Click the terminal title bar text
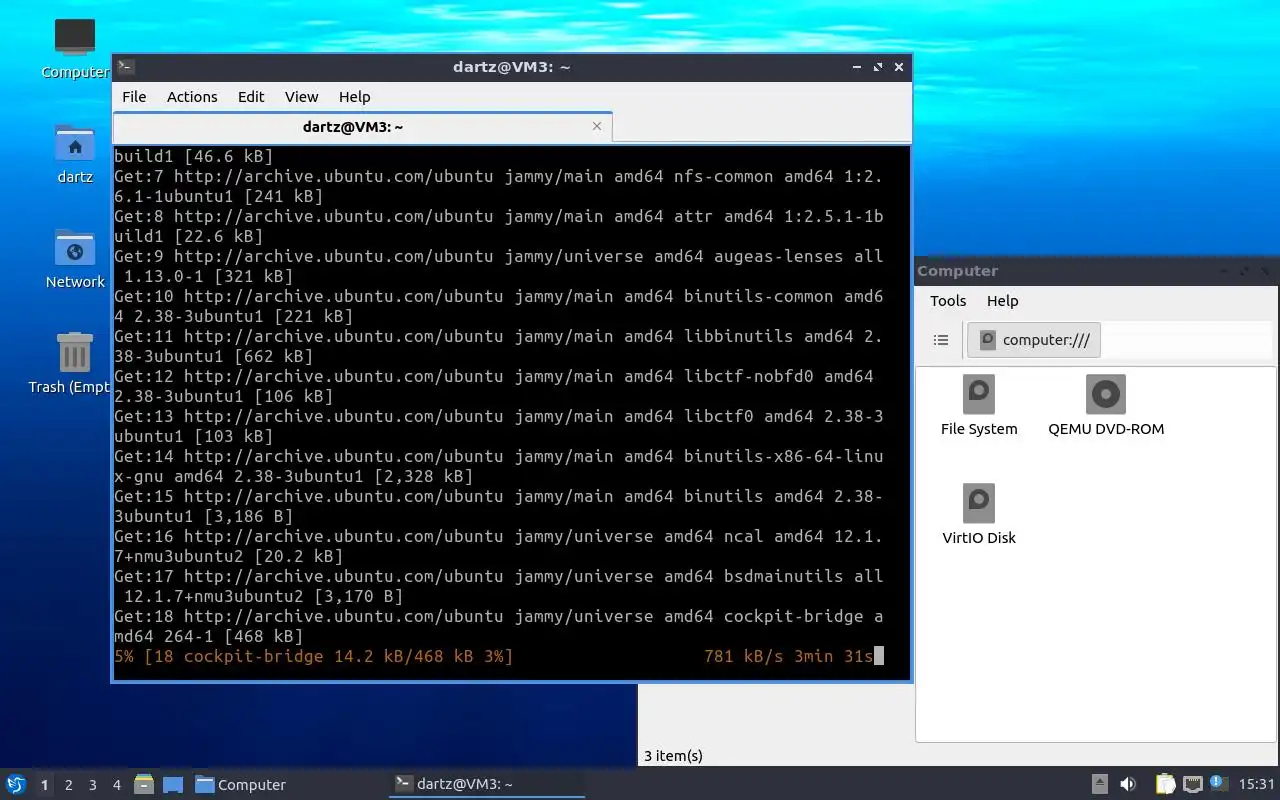 click(511, 67)
